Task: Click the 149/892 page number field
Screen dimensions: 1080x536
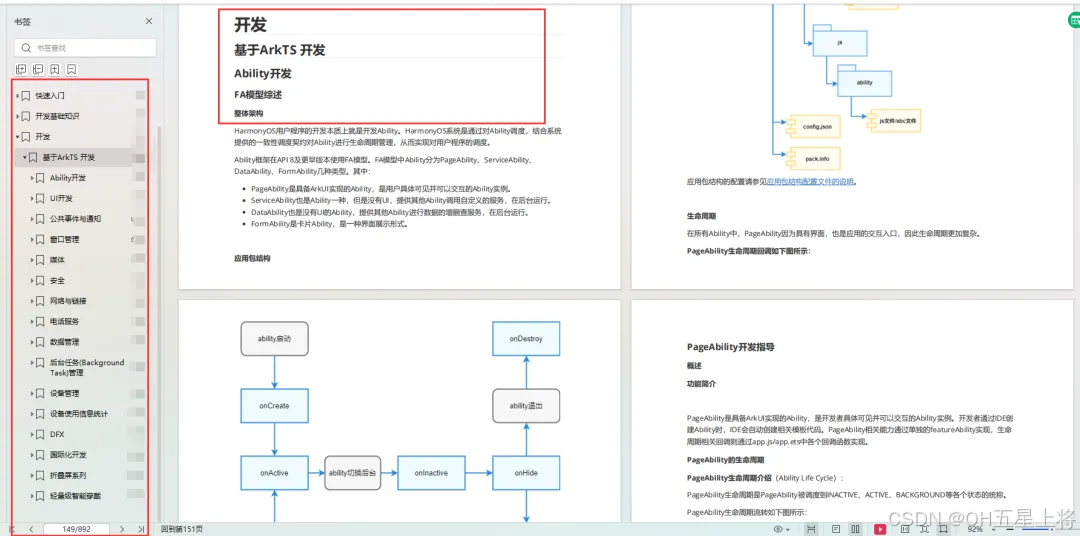Action: click(x=76, y=529)
